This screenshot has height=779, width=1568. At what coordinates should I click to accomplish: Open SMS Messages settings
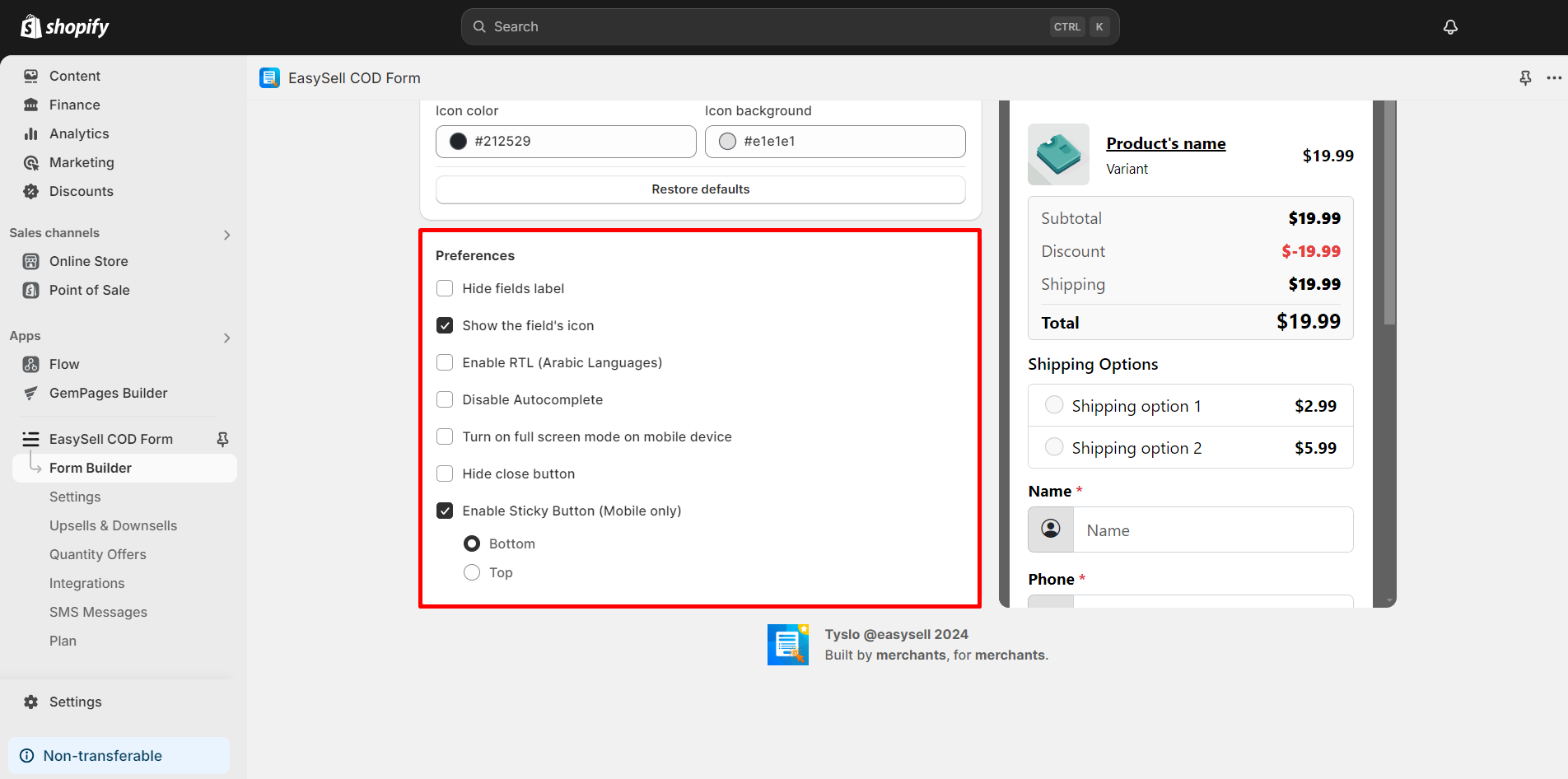tap(98, 612)
